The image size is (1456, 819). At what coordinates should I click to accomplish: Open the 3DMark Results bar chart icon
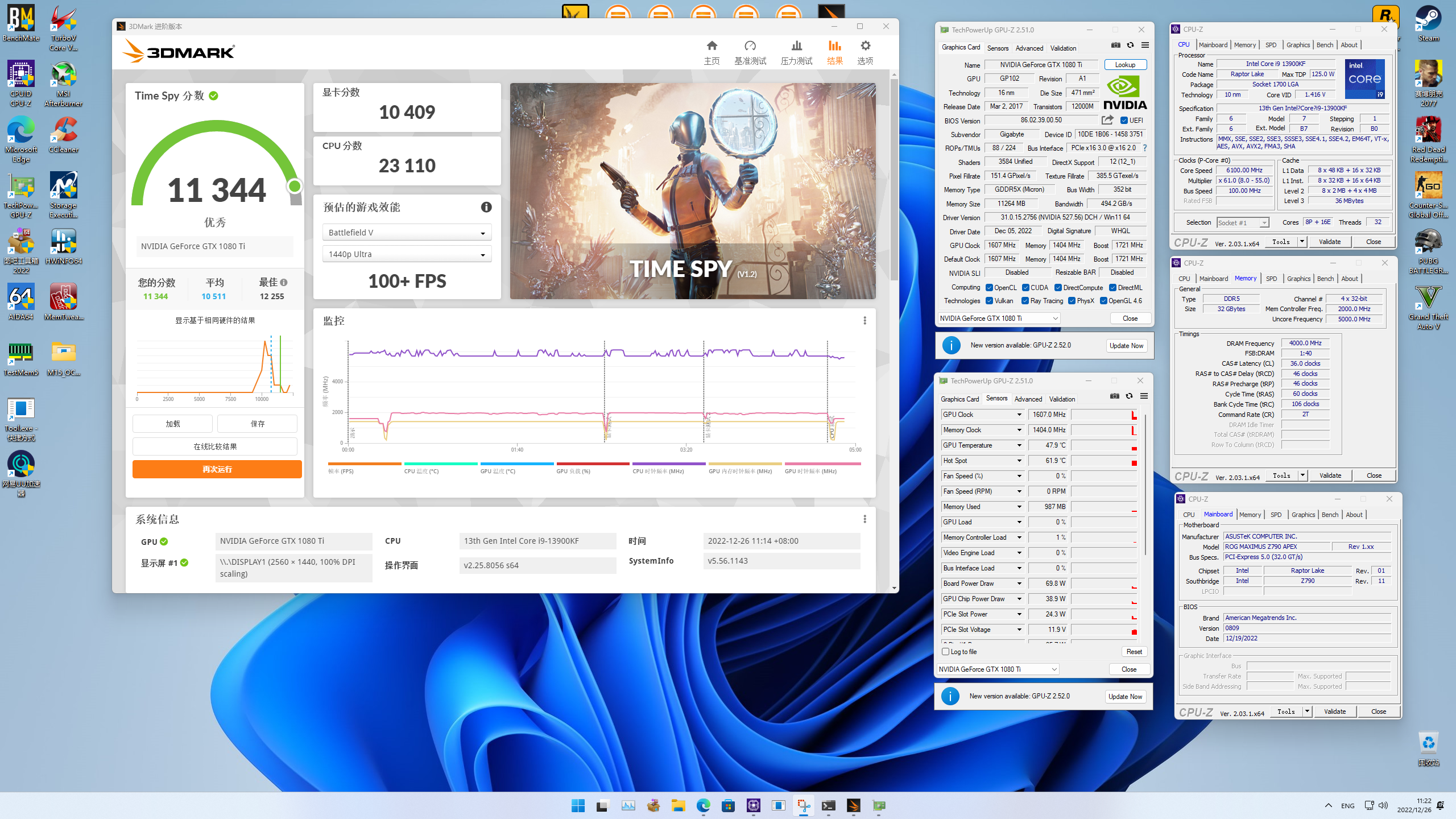click(x=834, y=46)
